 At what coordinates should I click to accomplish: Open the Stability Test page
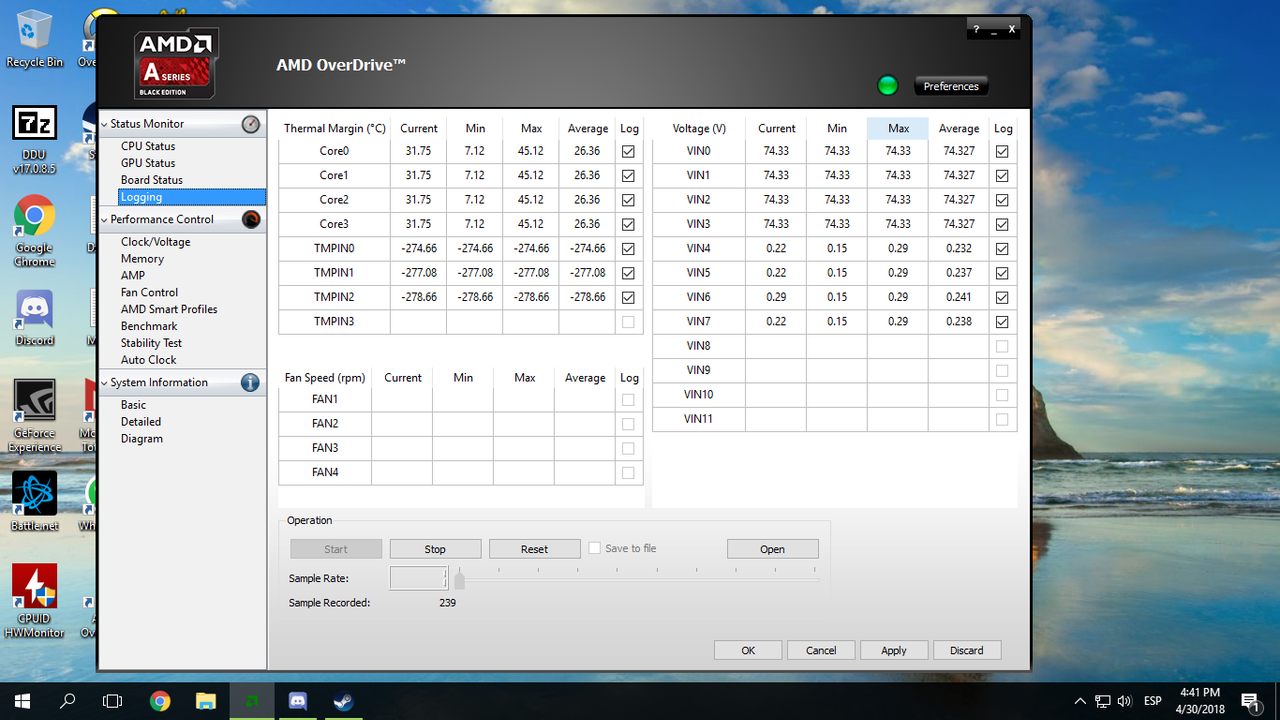click(x=151, y=343)
